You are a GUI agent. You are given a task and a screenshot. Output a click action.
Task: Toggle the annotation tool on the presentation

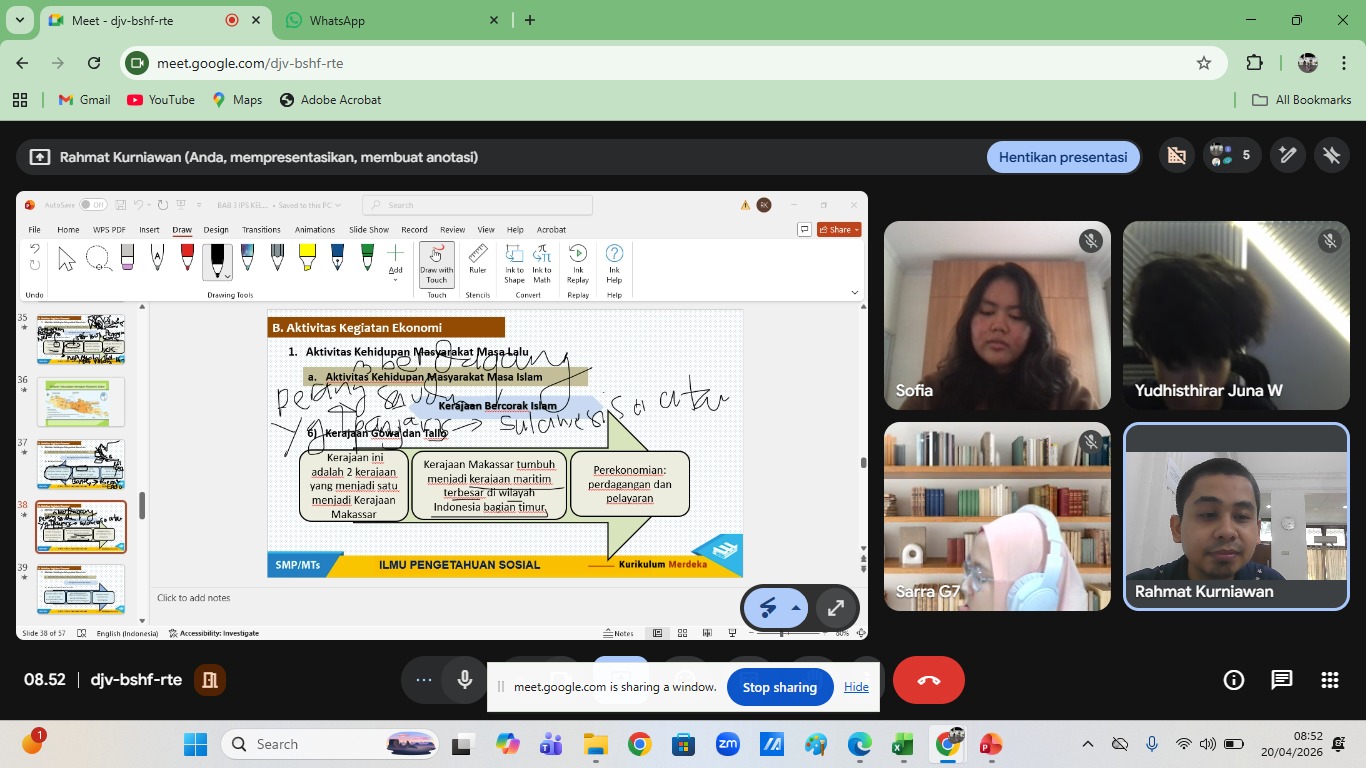point(768,607)
